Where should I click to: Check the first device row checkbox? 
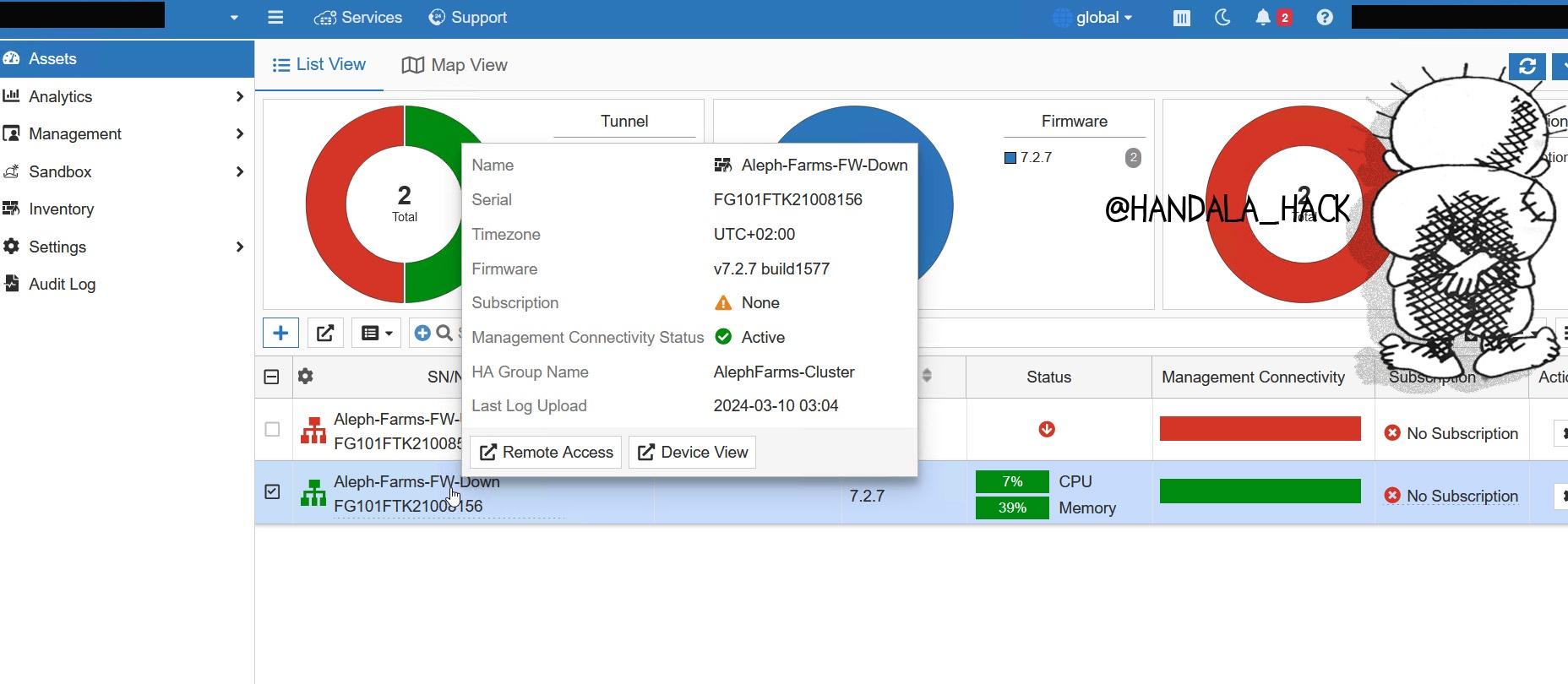click(x=272, y=429)
